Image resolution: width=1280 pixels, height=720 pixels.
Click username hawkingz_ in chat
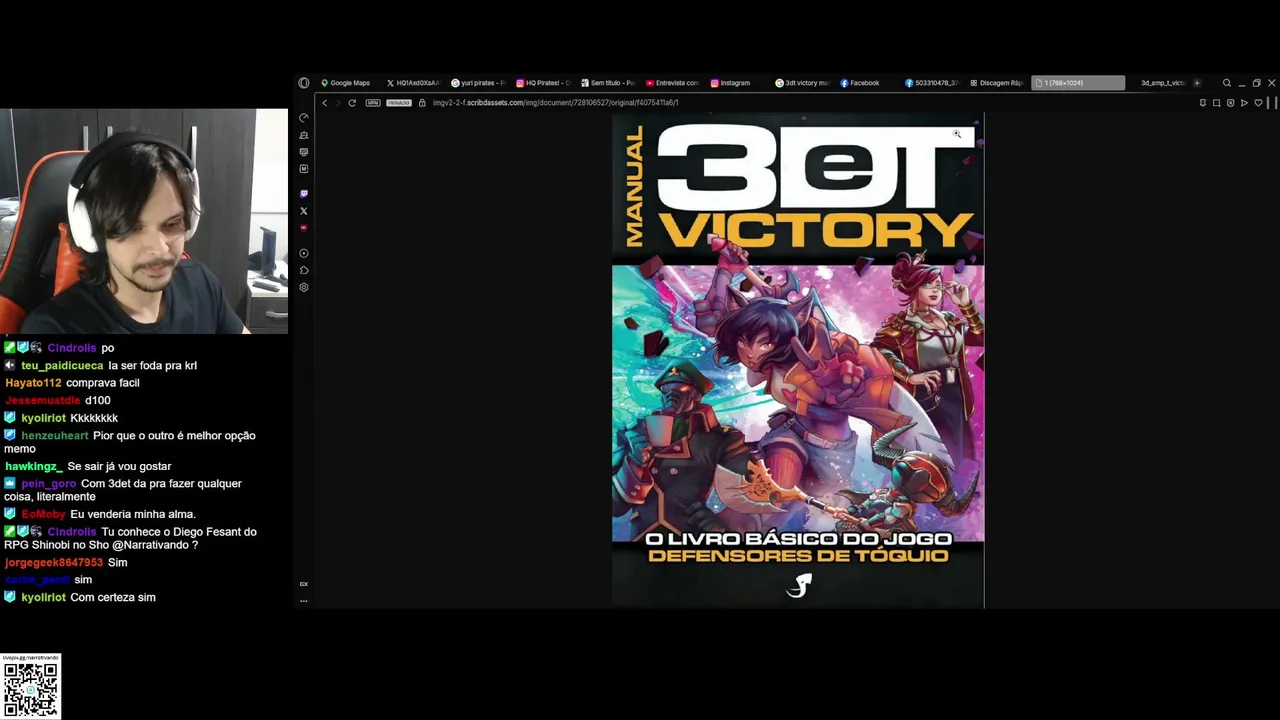[34, 467]
